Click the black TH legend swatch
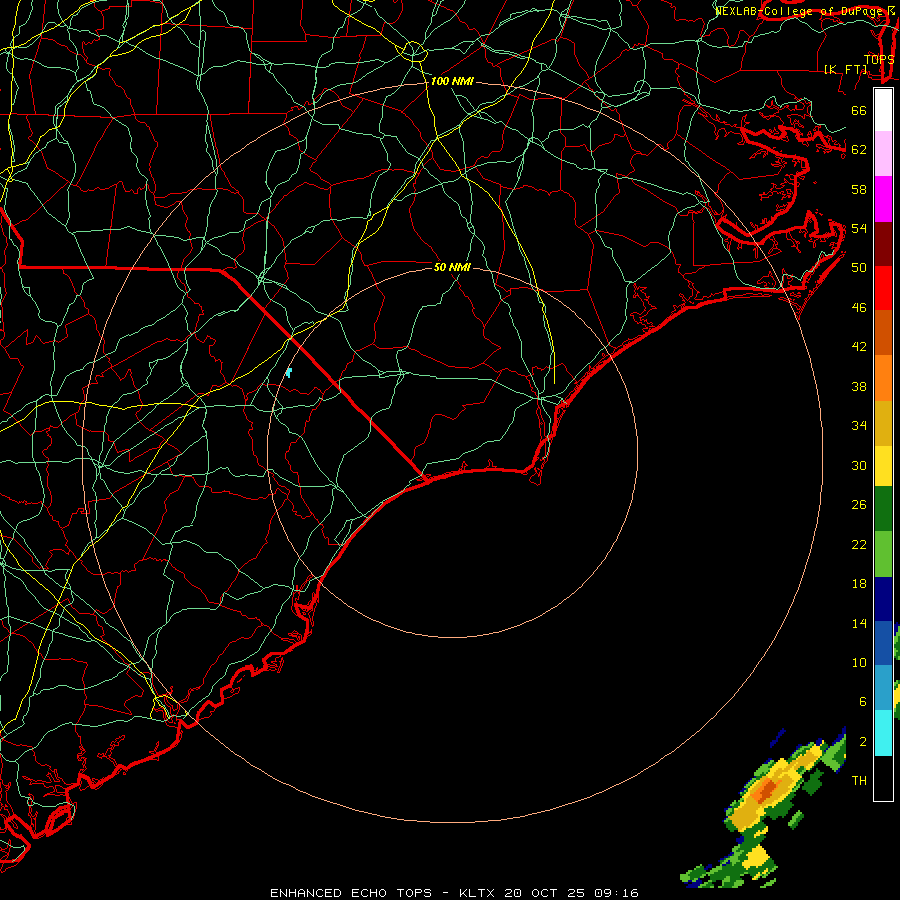This screenshot has height=900, width=900. pyautogui.click(x=883, y=778)
